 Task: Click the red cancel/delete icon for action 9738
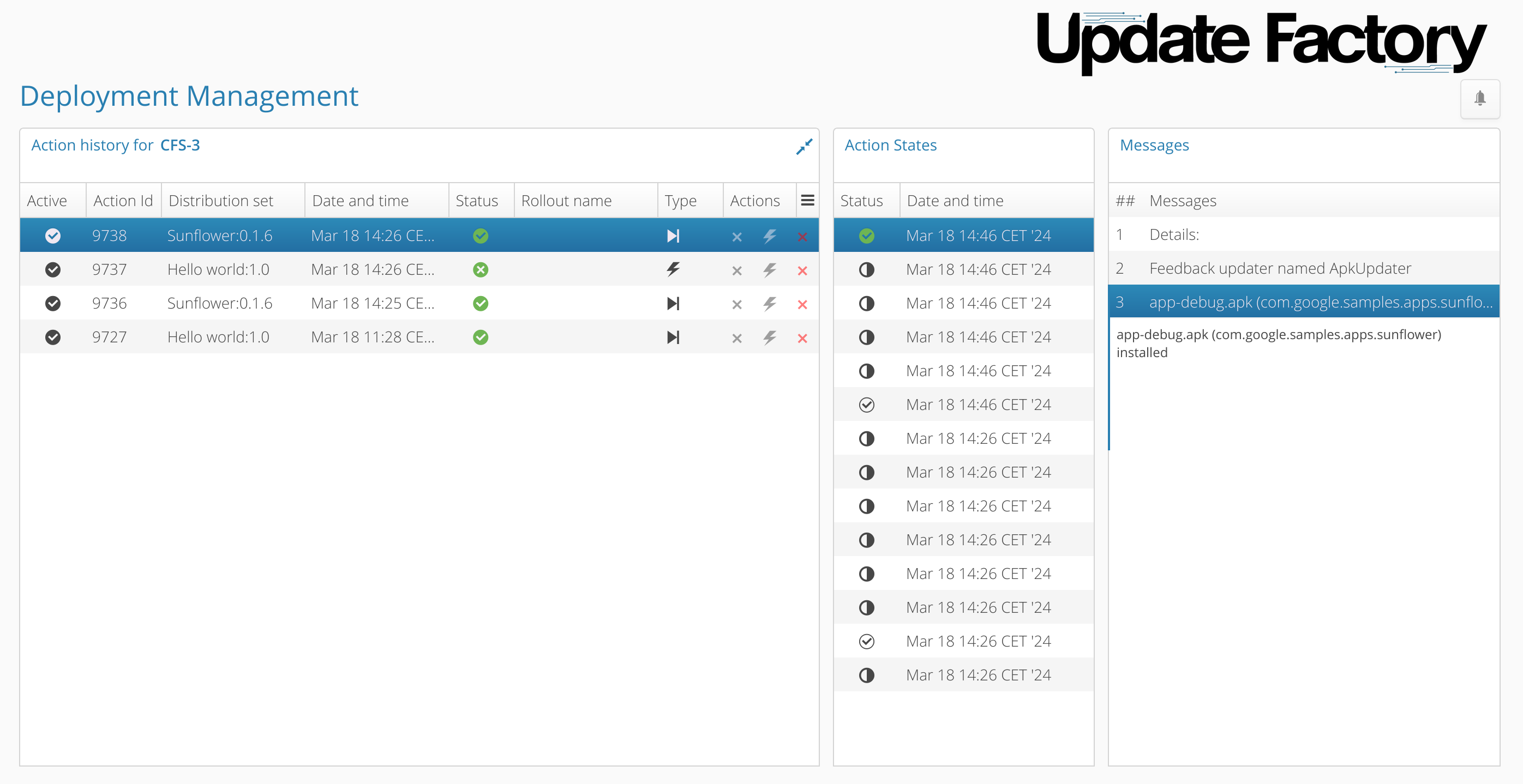coord(802,234)
